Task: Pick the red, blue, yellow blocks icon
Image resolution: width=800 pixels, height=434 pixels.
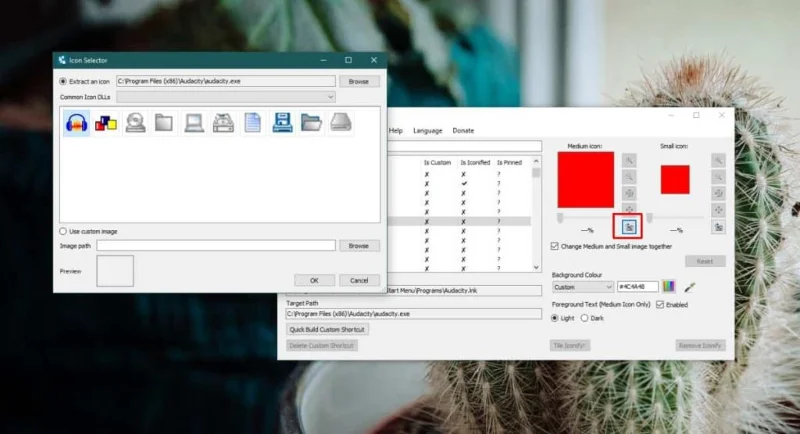Action: click(x=106, y=123)
